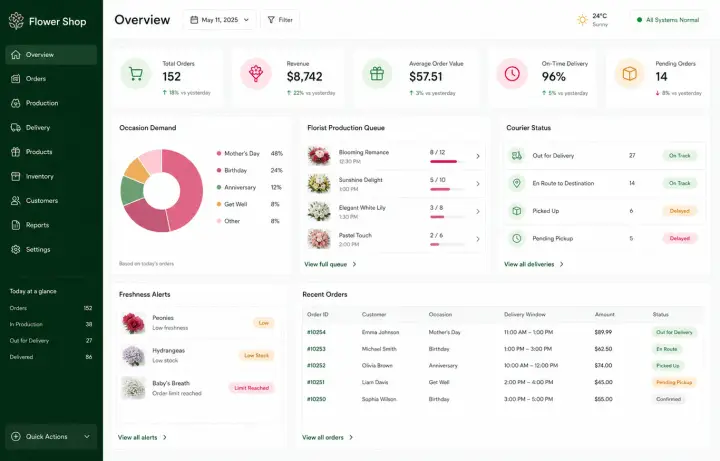Click the Pending Pickup order status badge
Screen dimensions: 720x461
click(674, 382)
